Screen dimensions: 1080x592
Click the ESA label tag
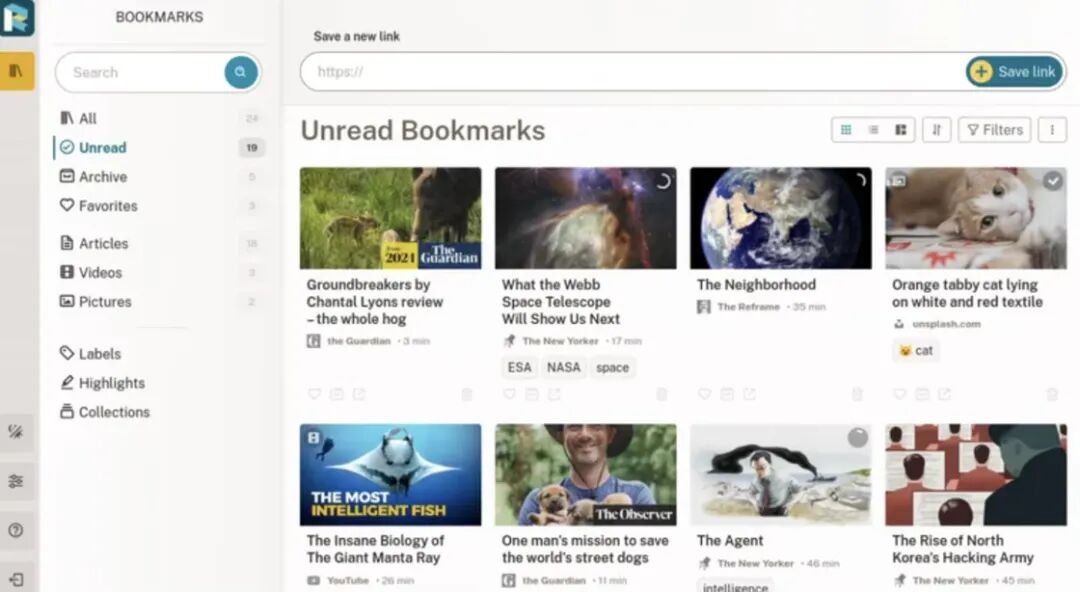[519, 367]
